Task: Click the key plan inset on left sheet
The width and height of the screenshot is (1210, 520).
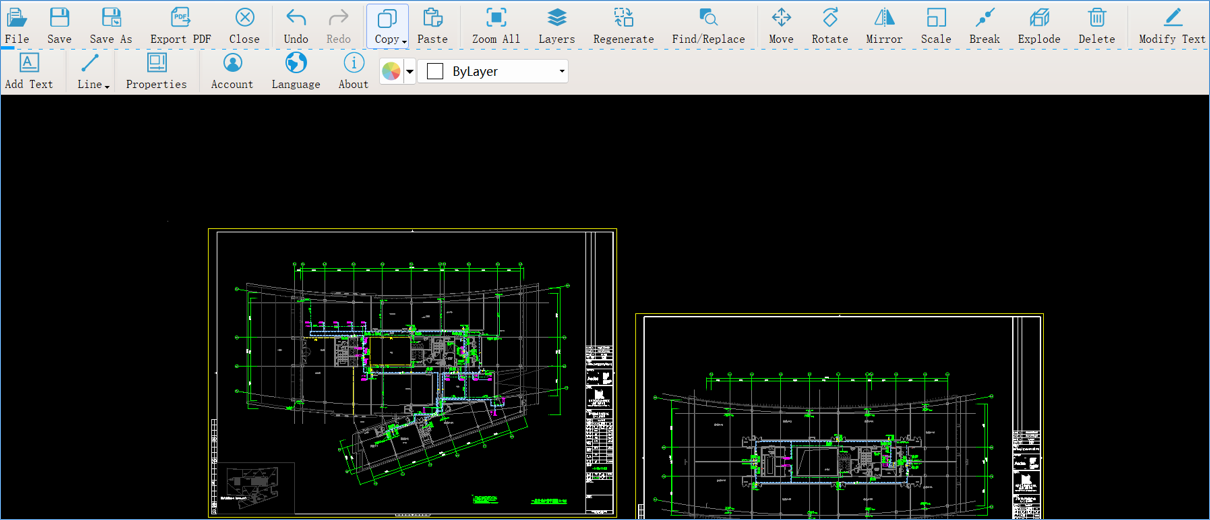Action: click(x=257, y=486)
